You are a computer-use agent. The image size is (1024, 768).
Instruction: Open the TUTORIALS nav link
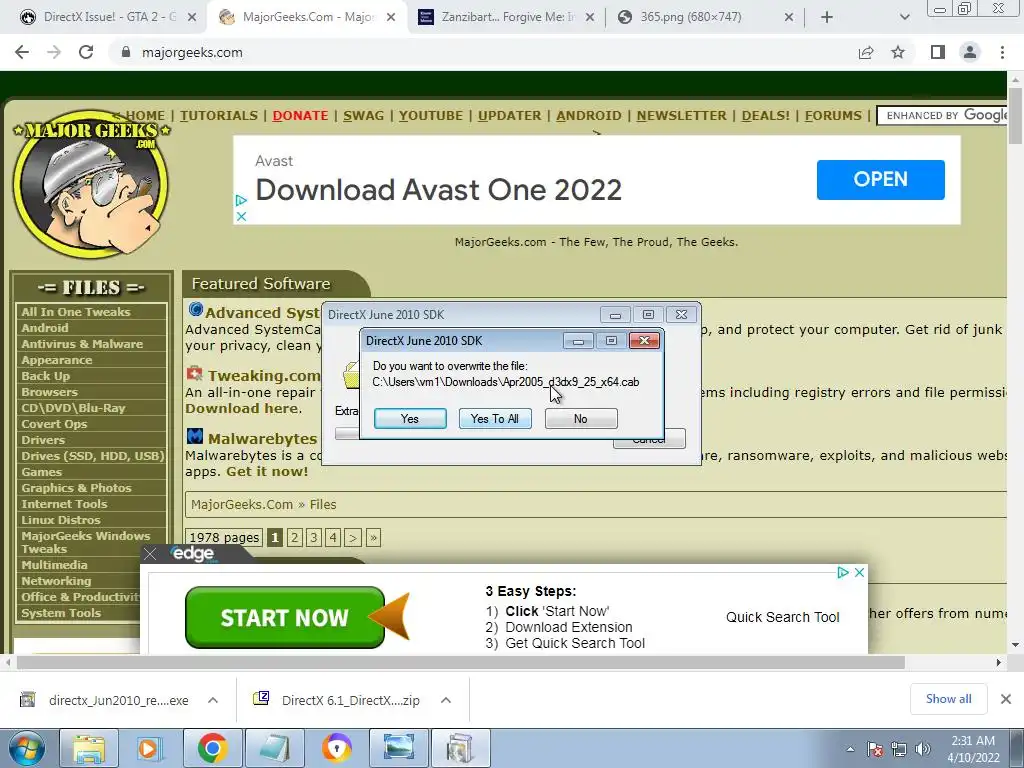(x=219, y=116)
